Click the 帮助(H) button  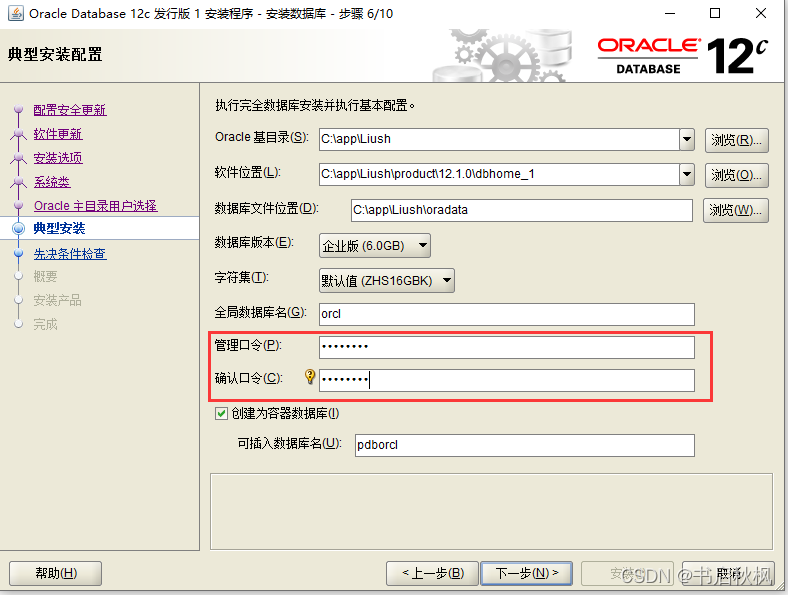click(56, 573)
